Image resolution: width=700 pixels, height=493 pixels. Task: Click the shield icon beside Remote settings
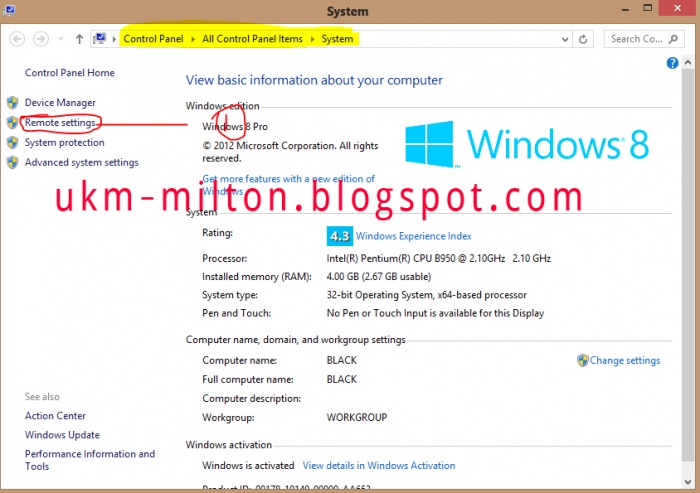[x=12, y=123]
